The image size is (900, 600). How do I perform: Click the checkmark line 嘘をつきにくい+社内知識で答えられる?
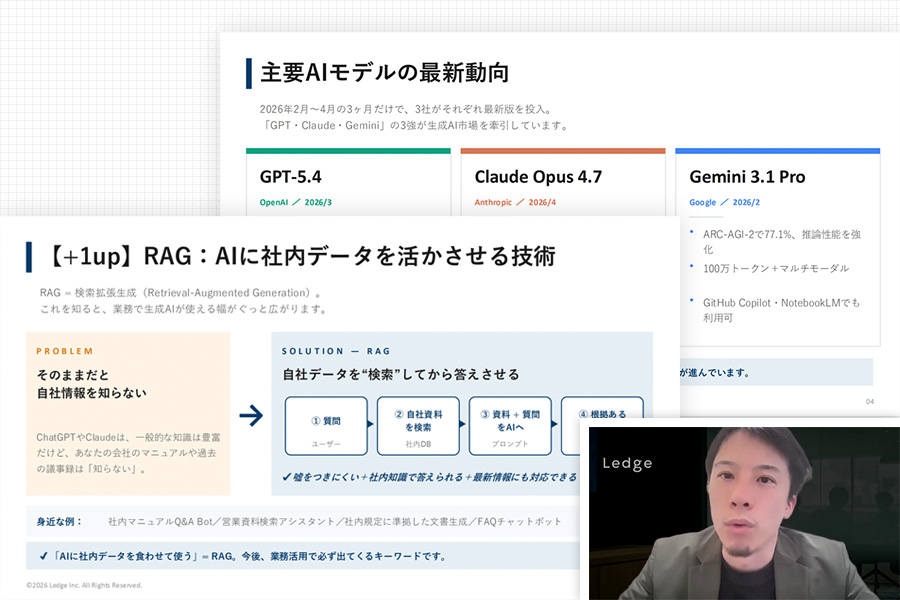(x=429, y=477)
